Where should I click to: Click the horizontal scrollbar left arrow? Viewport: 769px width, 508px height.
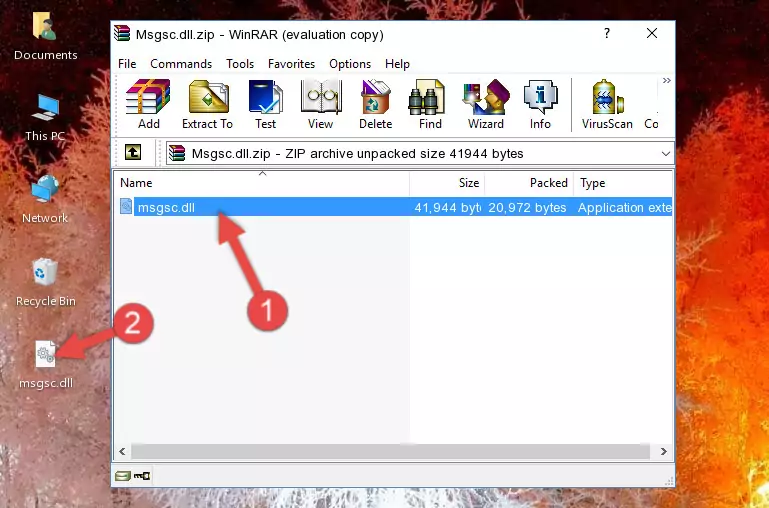[123, 451]
